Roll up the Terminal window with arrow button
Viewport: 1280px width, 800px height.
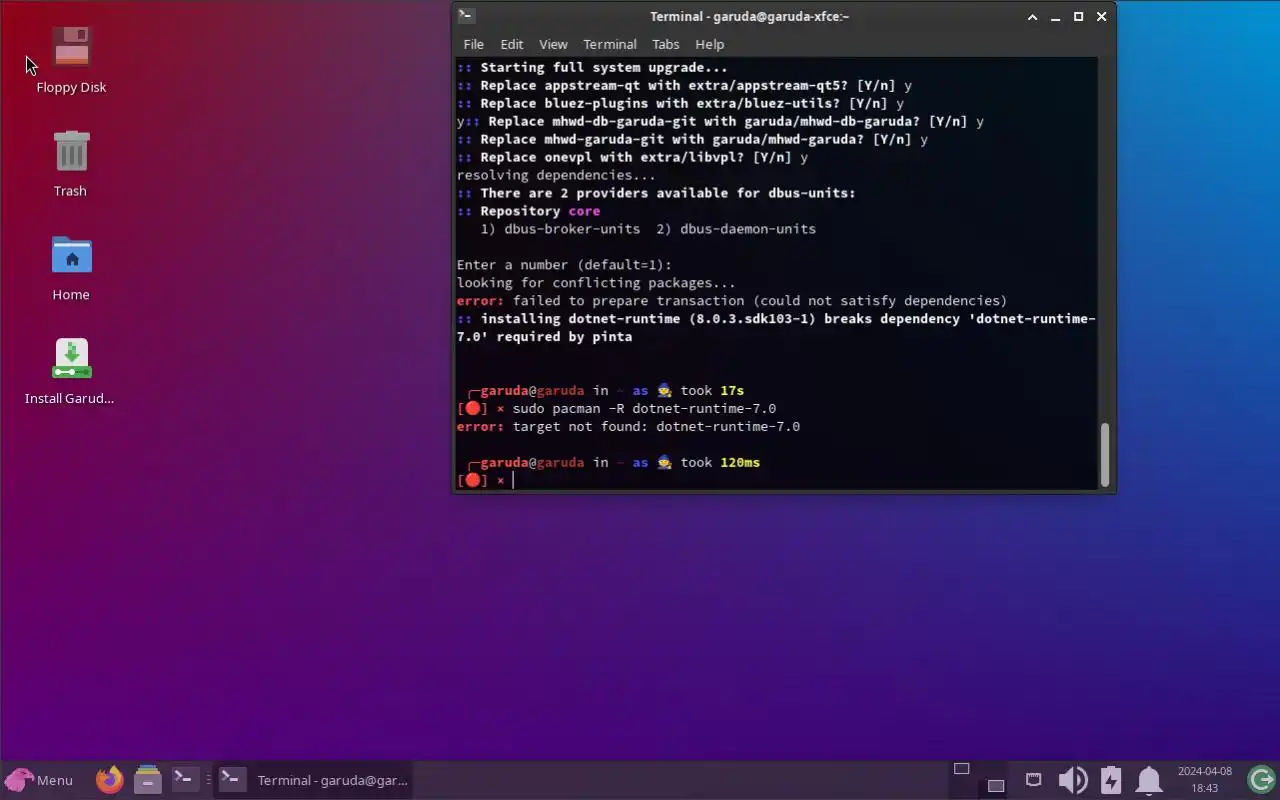[x=1032, y=17]
